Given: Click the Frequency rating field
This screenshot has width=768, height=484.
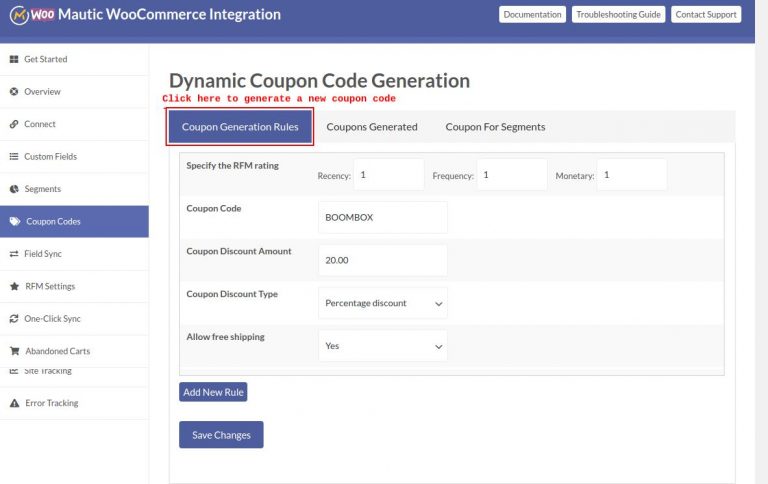Looking at the screenshot, I should pyautogui.click(x=512, y=175).
